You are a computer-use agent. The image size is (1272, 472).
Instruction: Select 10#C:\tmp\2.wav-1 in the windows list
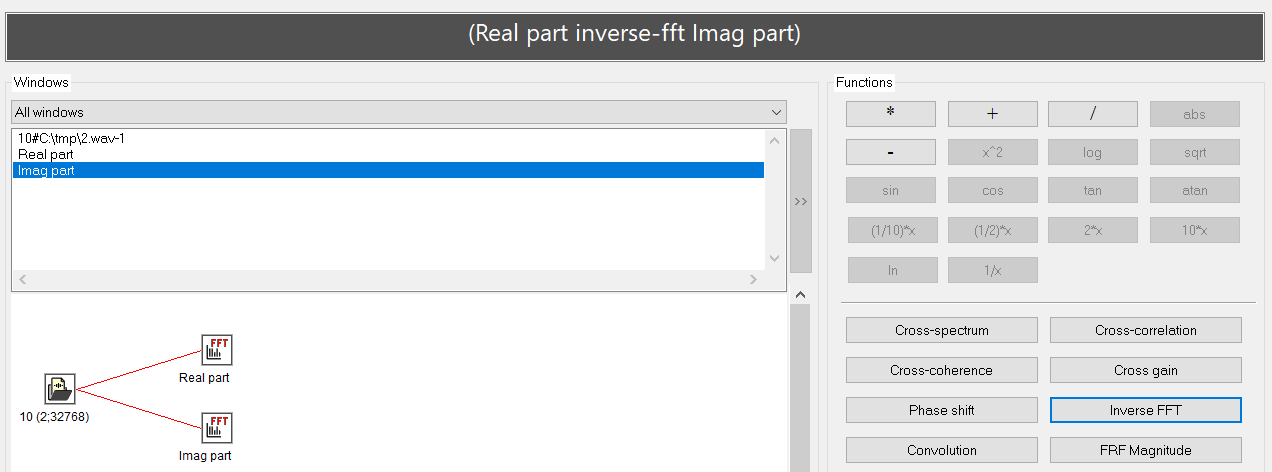tap(71, 139)
